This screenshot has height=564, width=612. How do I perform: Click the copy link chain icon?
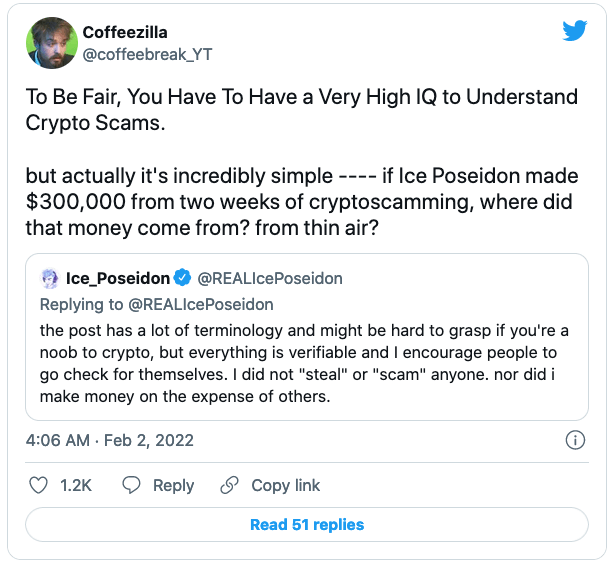[229, 485]
